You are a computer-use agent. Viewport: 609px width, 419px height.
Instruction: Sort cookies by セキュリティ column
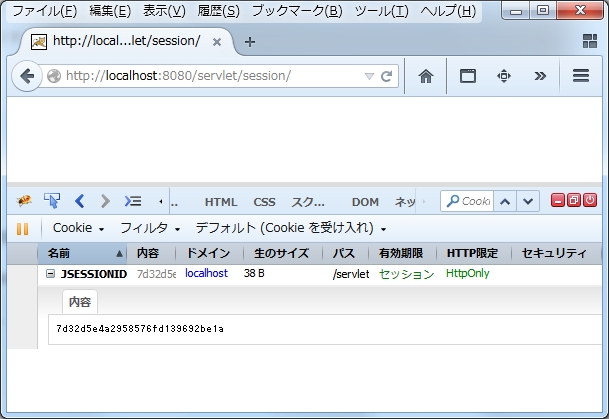pyautogui.click(x=556, y=254)
